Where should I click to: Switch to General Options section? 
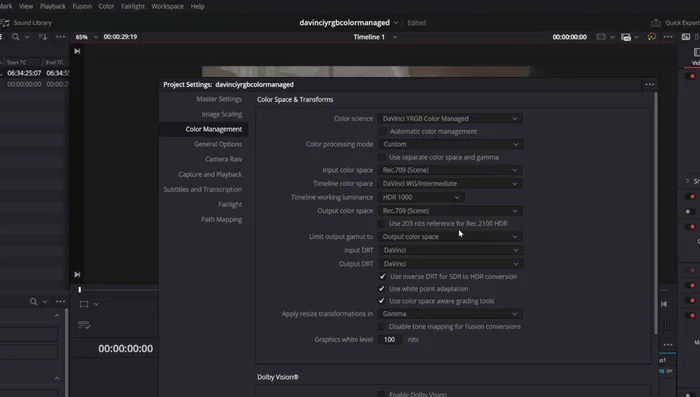coord(218,144)
